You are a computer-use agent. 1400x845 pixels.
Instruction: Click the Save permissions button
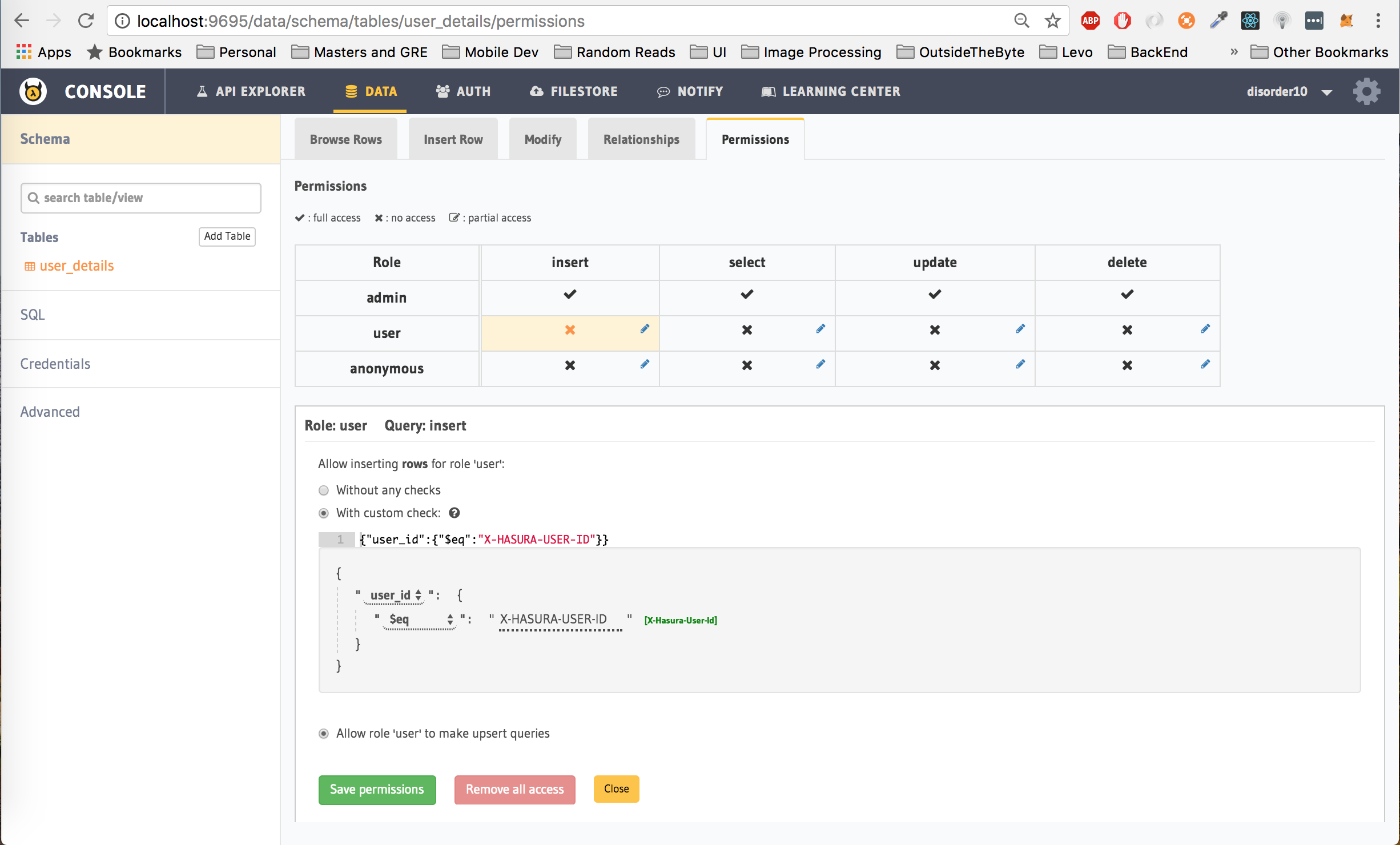[377, 790]
